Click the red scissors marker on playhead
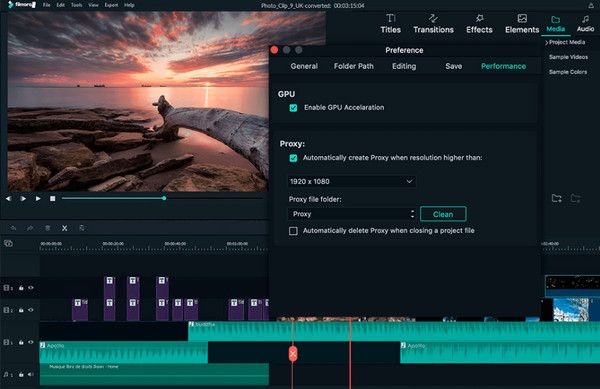 (293, 353)
